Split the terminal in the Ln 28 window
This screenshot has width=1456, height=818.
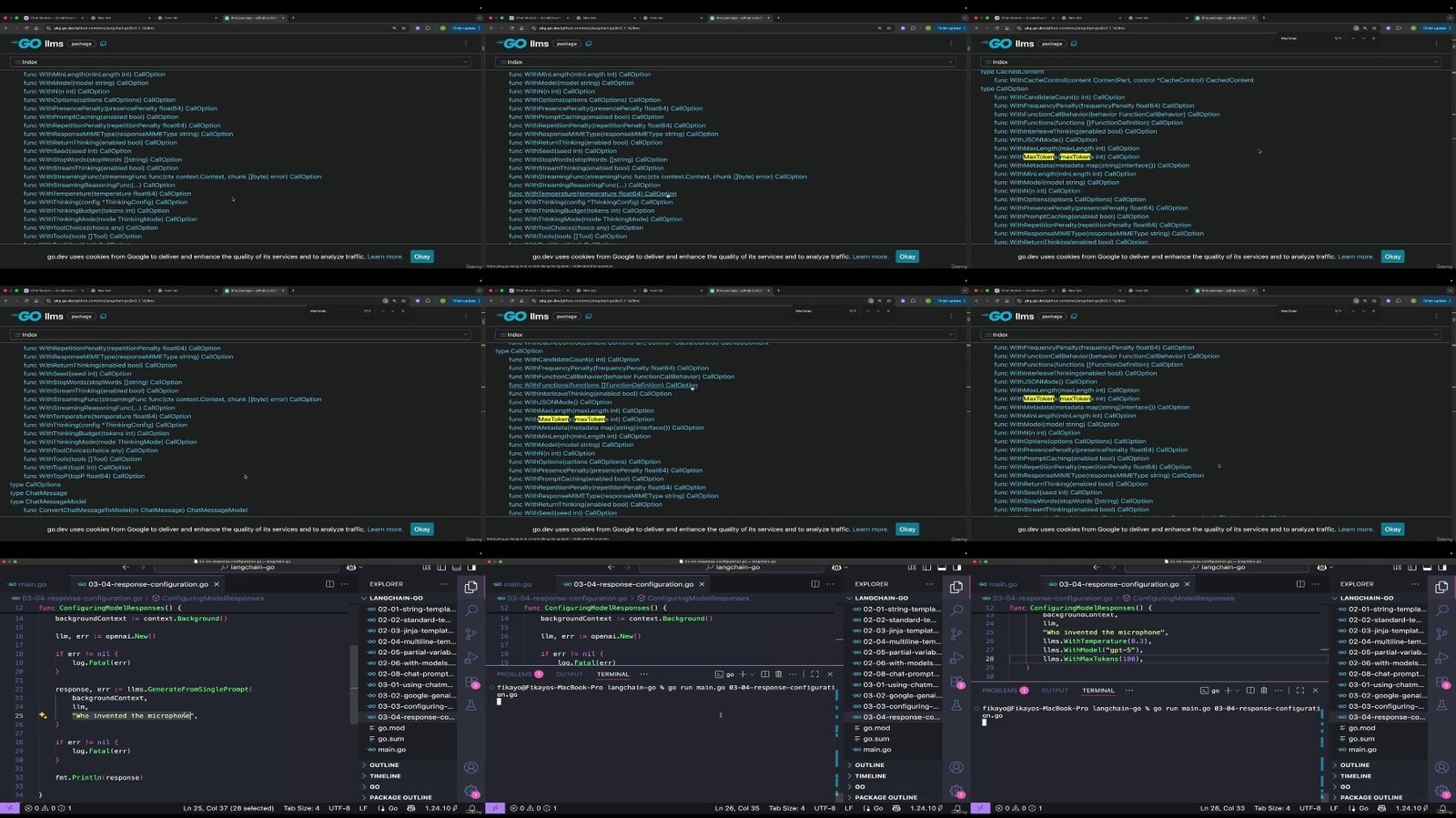[1250, 691]
